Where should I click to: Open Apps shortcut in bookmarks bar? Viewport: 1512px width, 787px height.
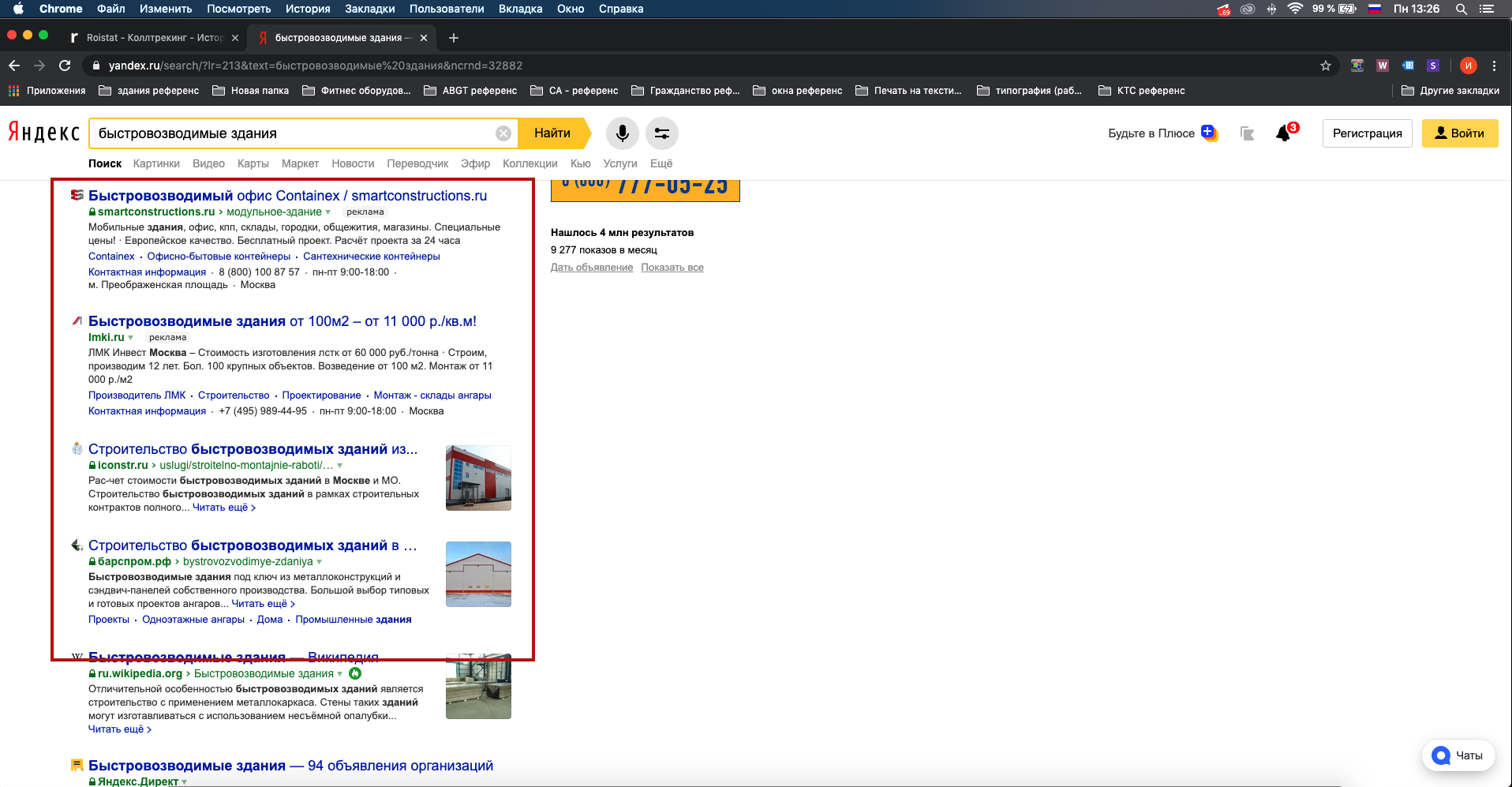(47, 91)
